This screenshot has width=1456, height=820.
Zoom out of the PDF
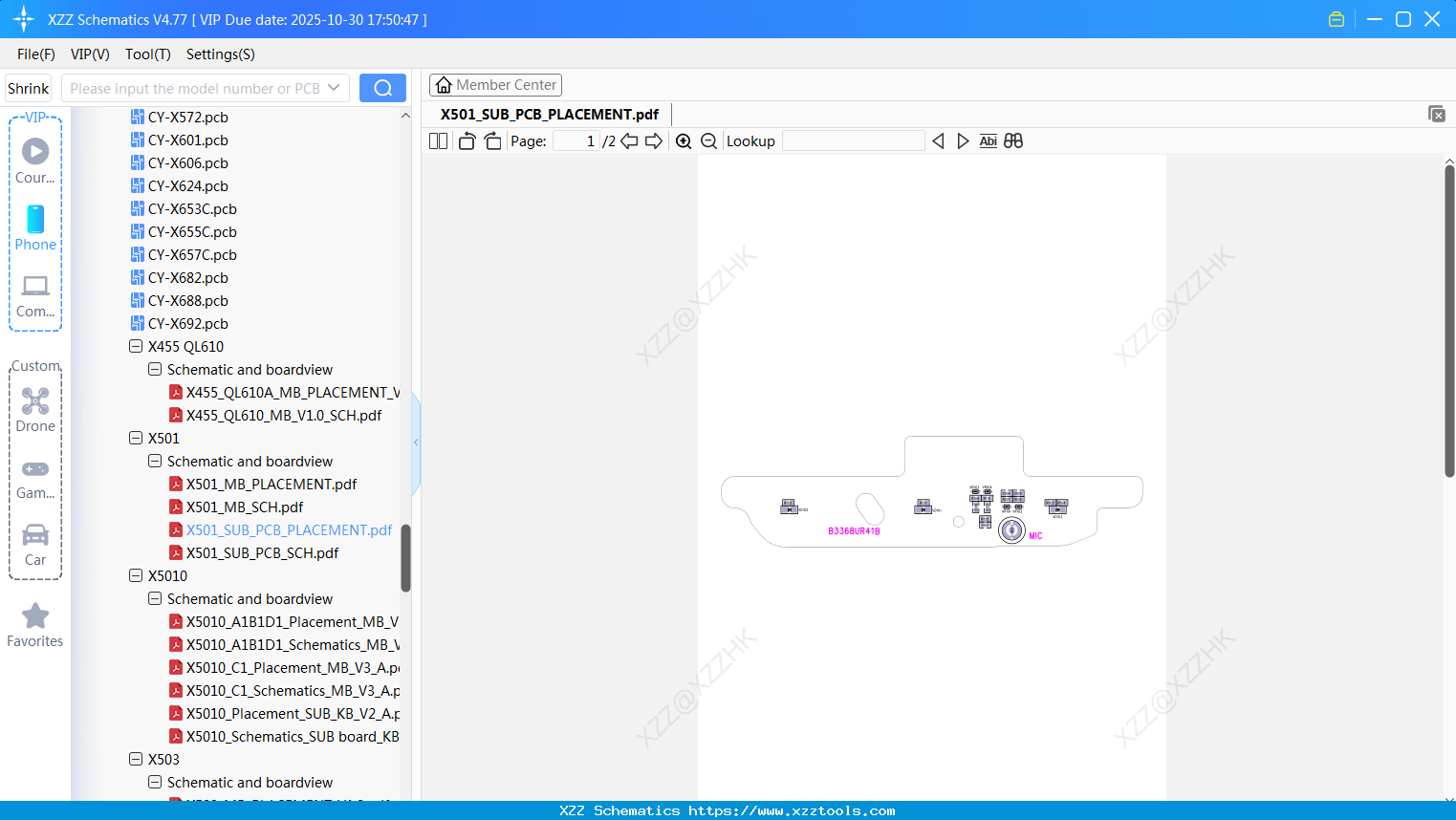point(708,140)
